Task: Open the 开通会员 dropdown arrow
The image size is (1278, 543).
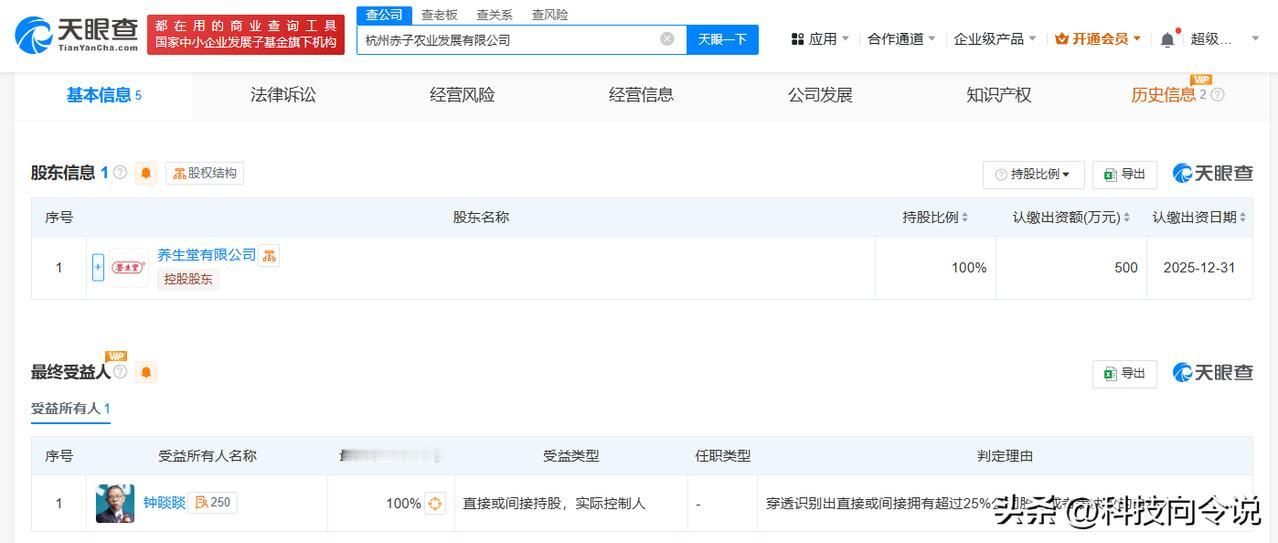Action: pos(1137,39)
